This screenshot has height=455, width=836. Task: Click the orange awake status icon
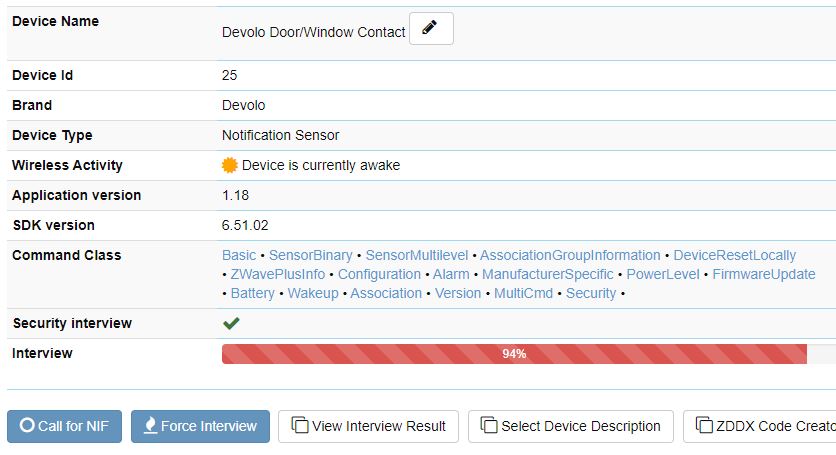click(x=229, y=165)
